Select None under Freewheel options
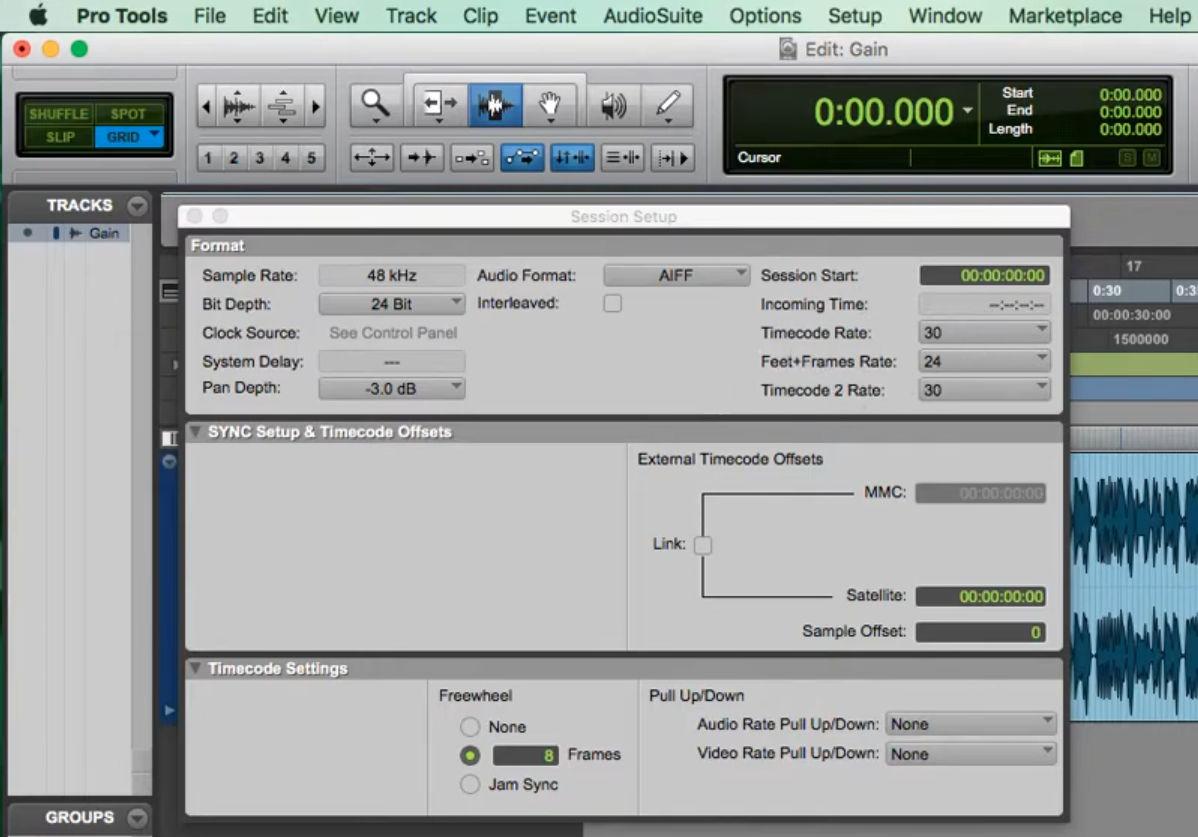This screenshot has width=1198, height=837. pos(470,726)
